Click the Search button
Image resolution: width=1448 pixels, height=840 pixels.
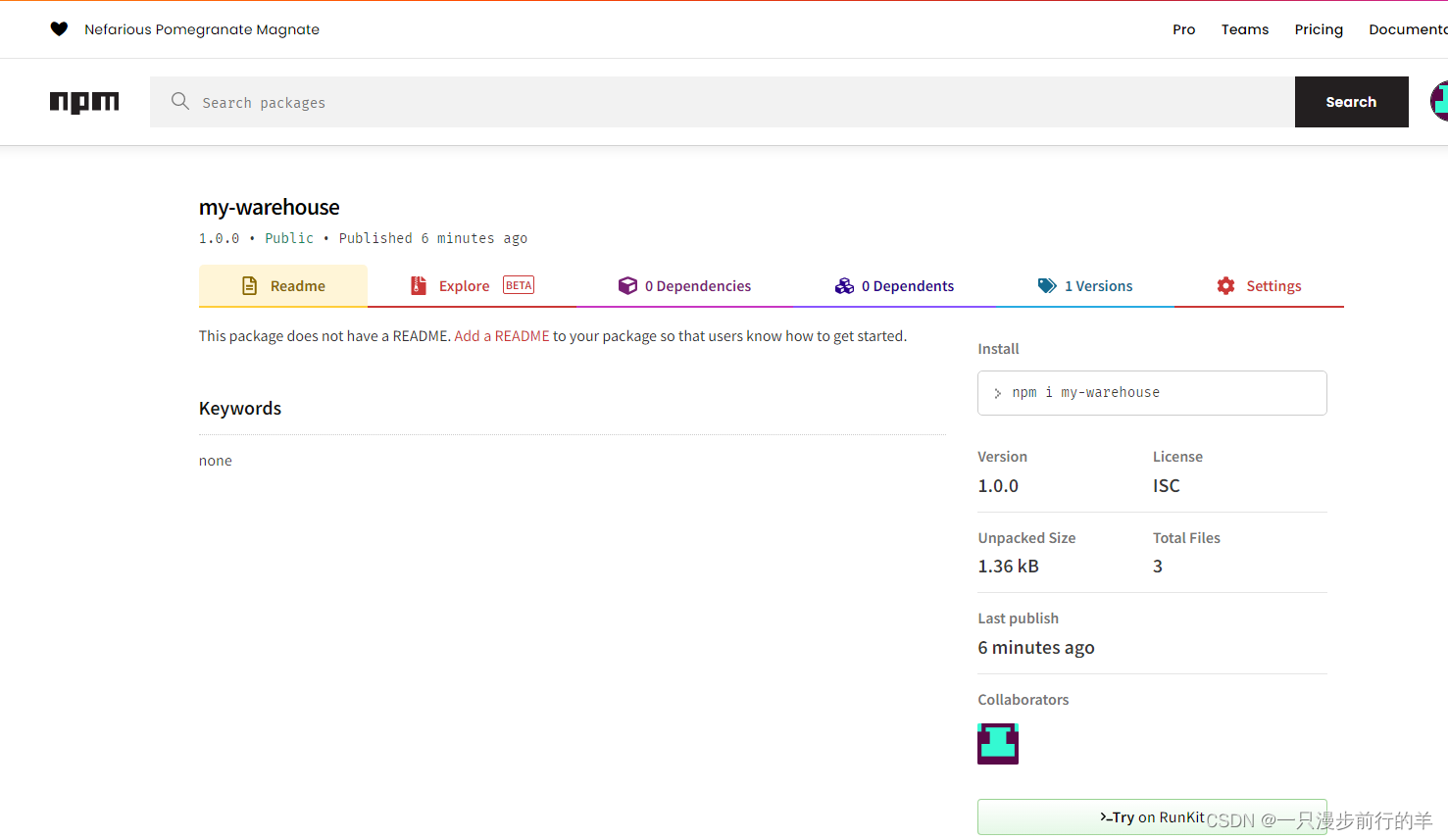point(1351,102)
